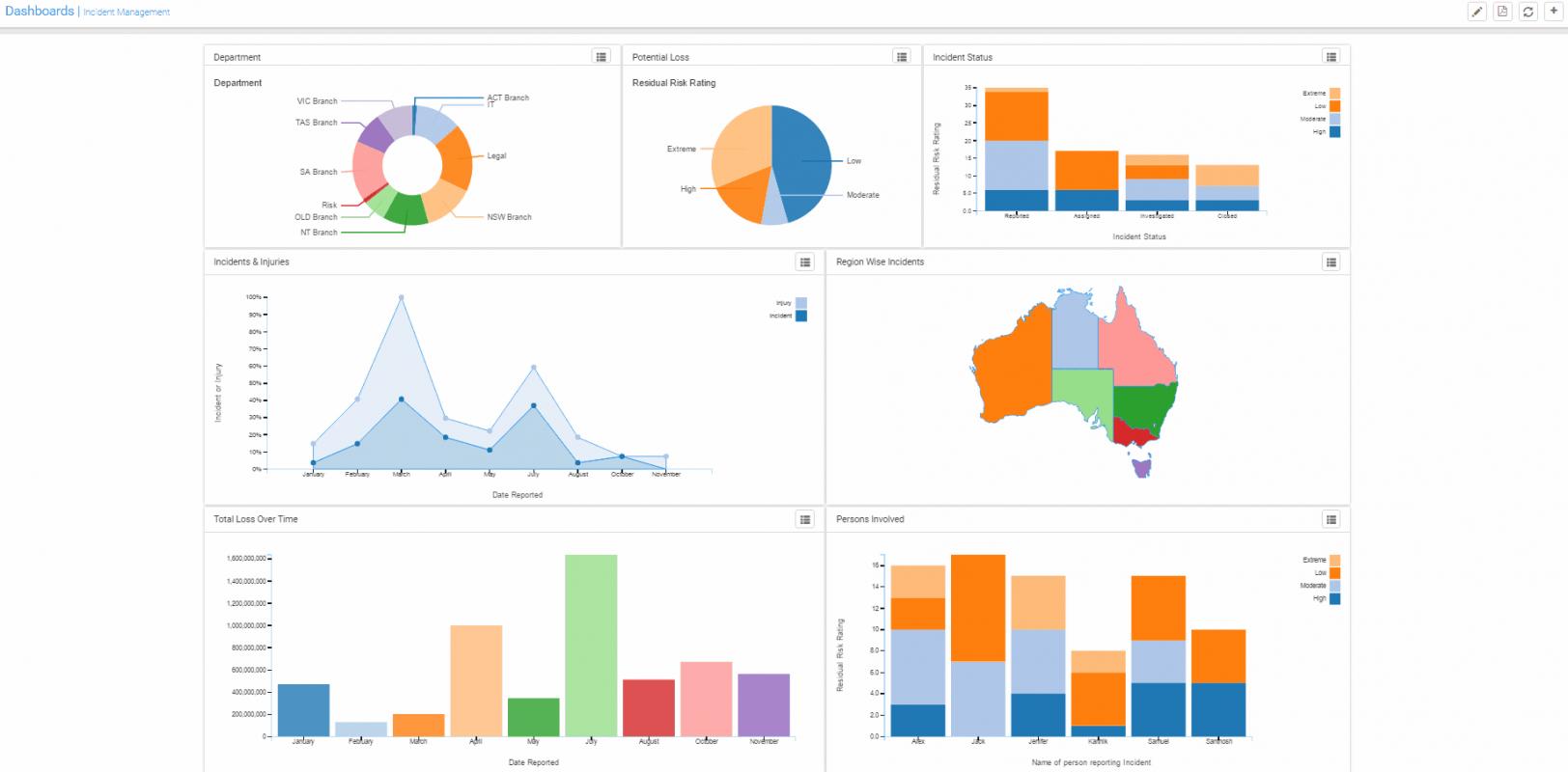Select the Extreme slice of the Residual Risk pie
Viewport: 1568px width, 772px height.
742,145
